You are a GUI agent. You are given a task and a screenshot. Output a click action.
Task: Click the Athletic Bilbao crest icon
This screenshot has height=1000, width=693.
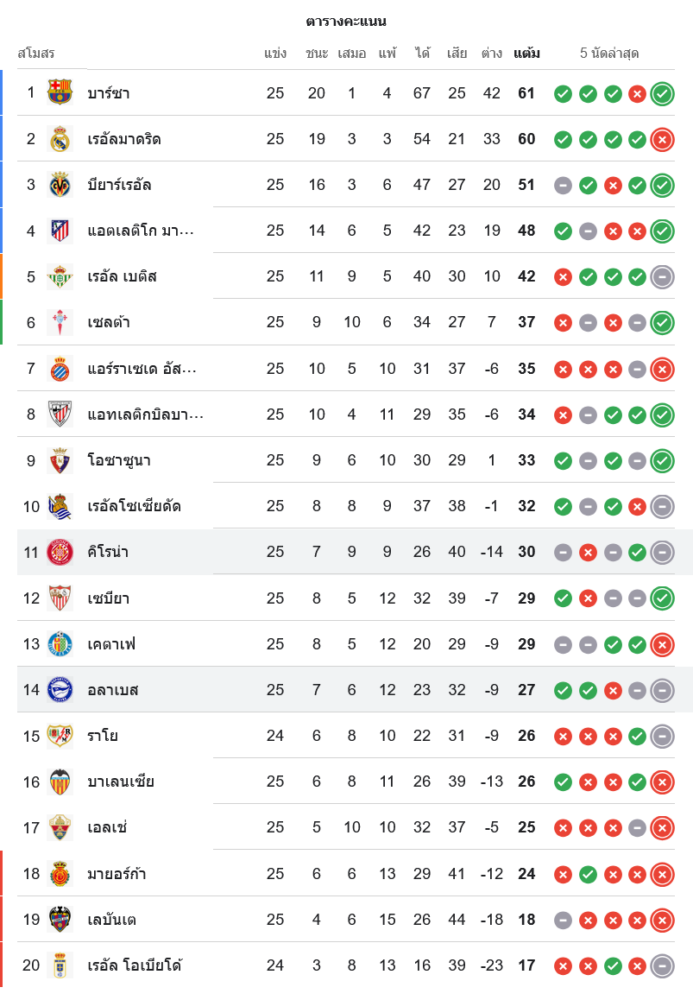click(60, 414)
